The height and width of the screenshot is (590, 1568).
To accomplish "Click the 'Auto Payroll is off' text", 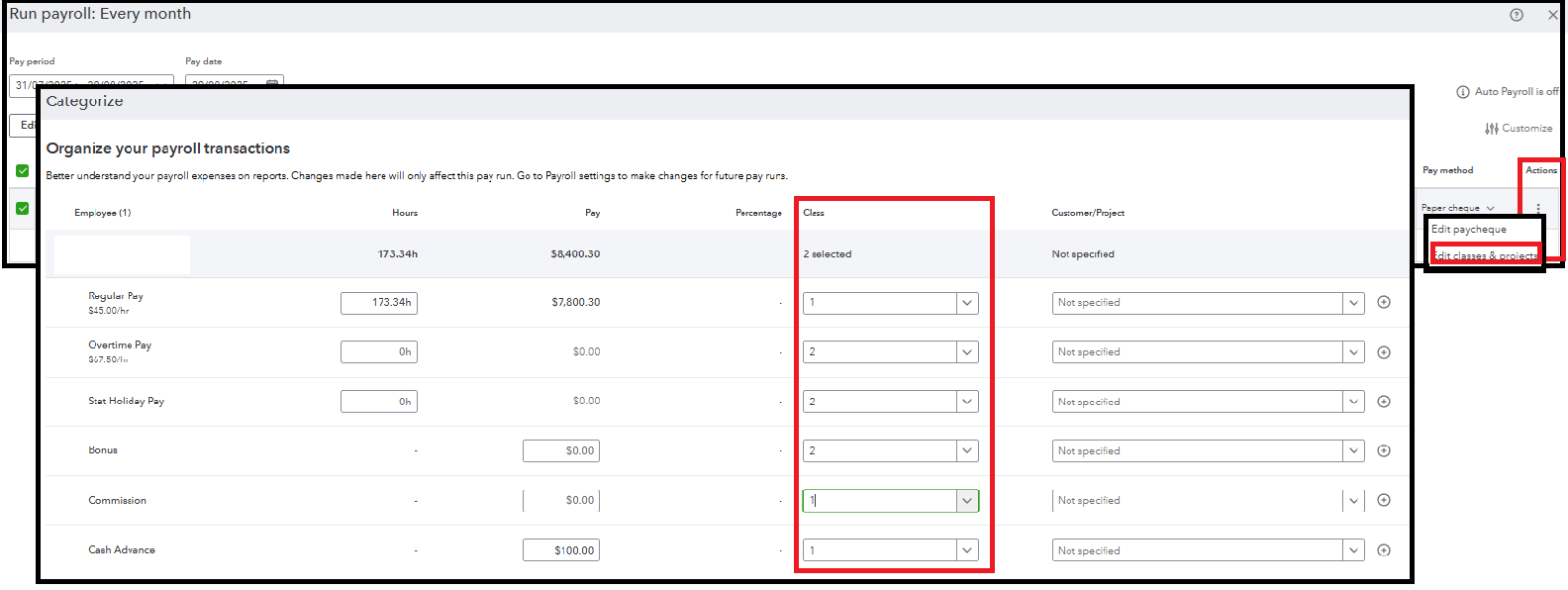I will click(x=1517, y=92).
